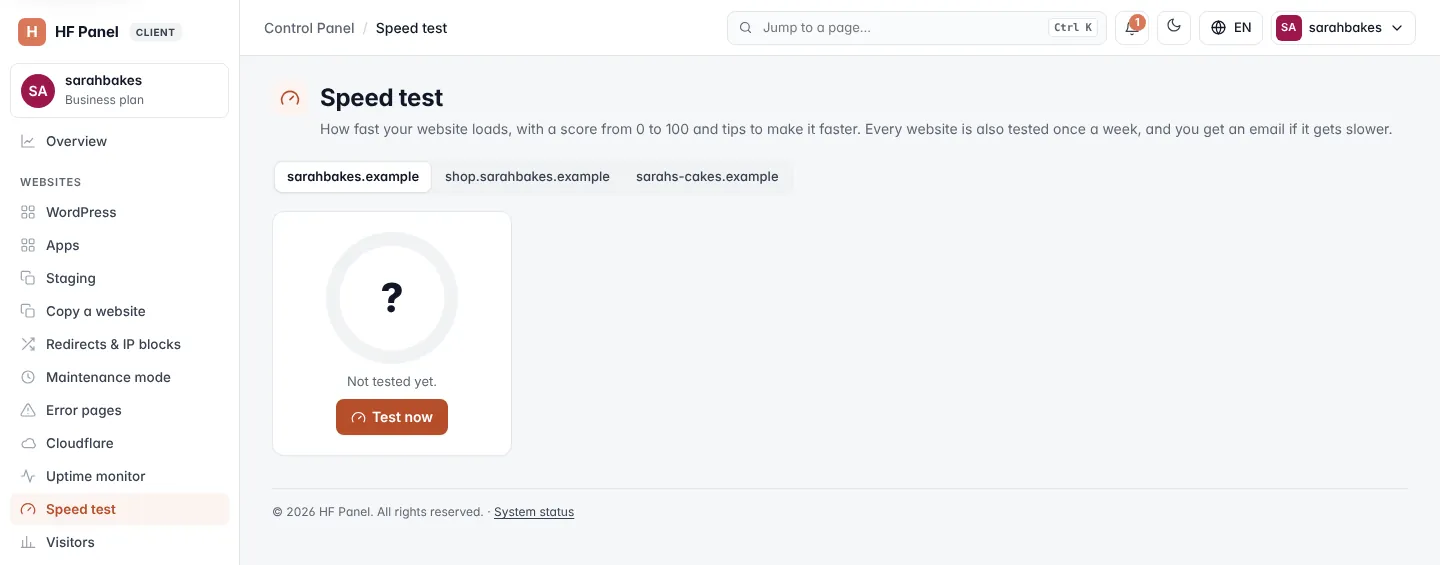Switch to sarahs-cakes.example tab
Image resolution: width=1440 pixels, height=565 pixels.
707,177
